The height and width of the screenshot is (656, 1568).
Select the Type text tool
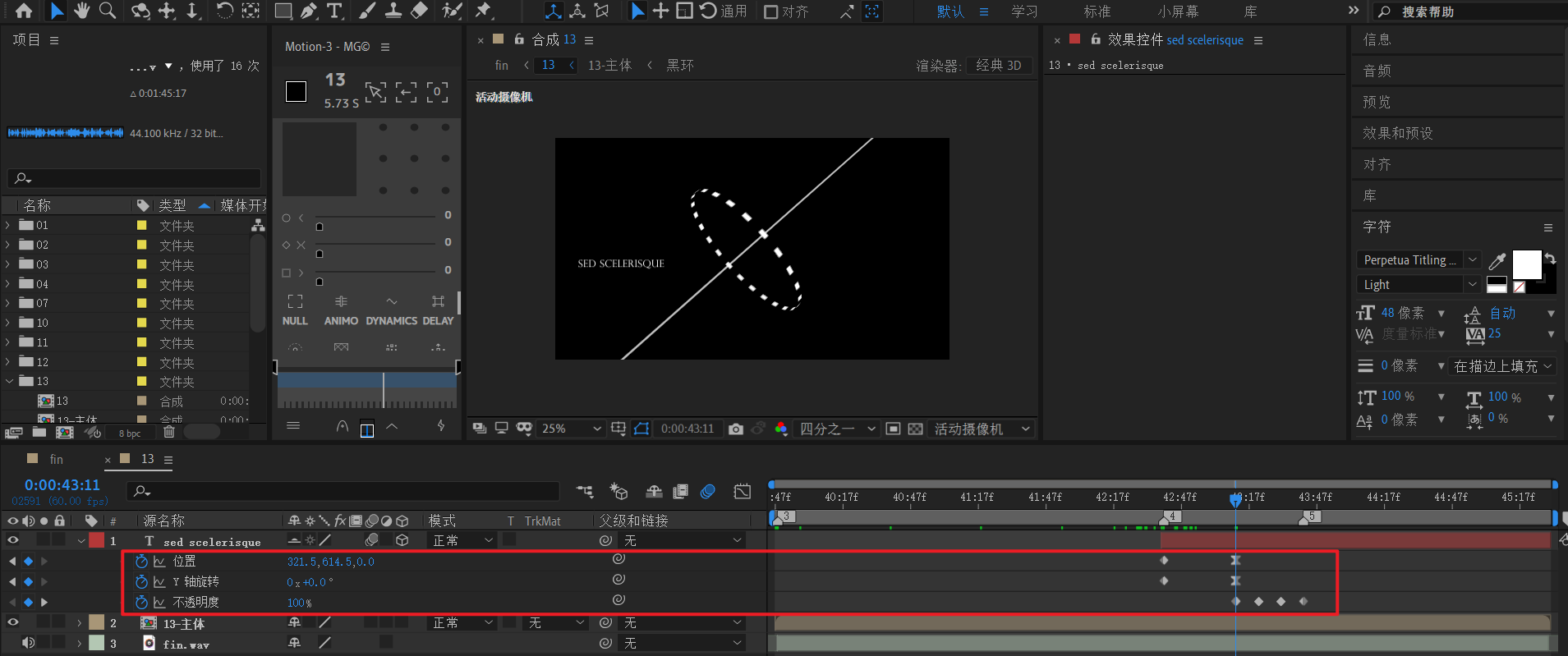click(334, 11)
